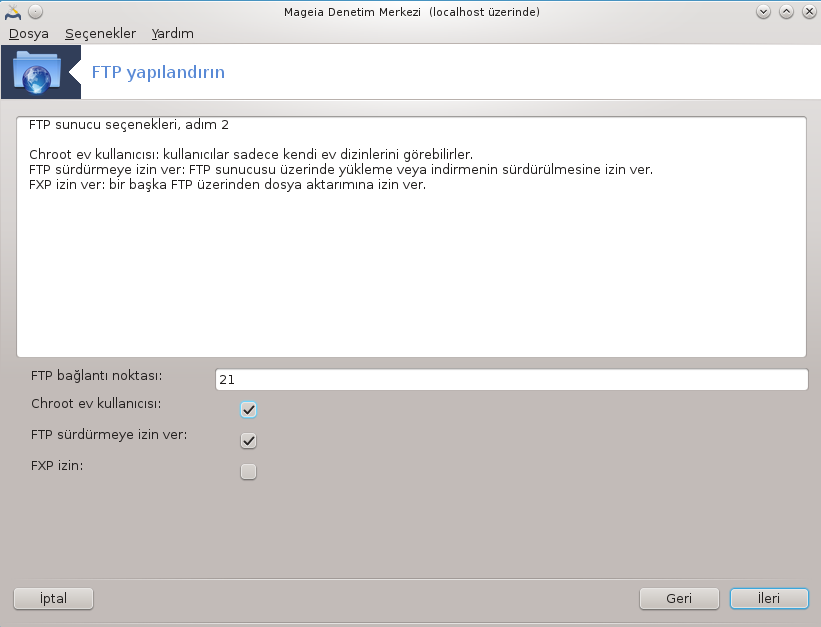Click the 'FTP yapılandırın' heading

click(x=158, y=72)
